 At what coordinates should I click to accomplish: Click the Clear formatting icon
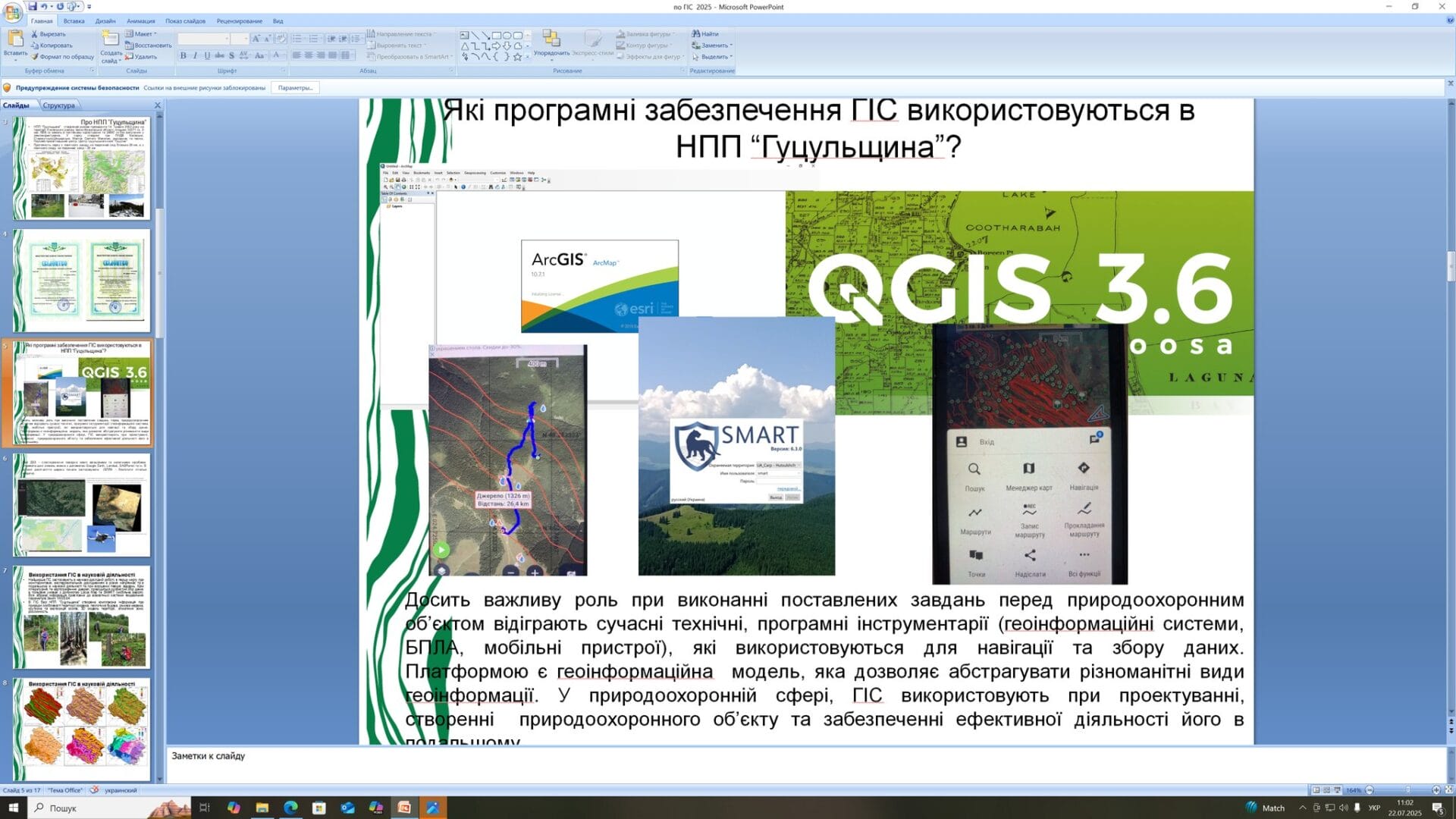pos(281,39)
